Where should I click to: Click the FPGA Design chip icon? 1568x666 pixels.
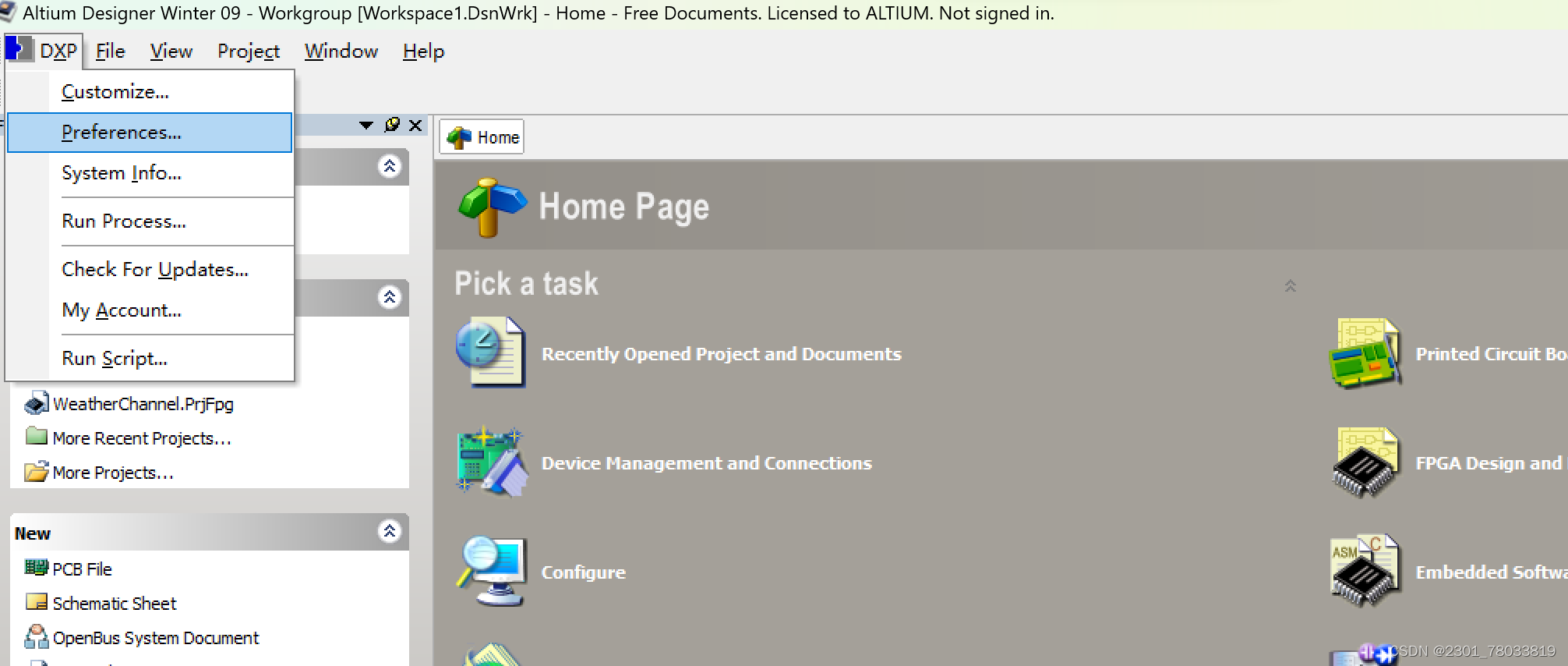tap(1367, 462)
